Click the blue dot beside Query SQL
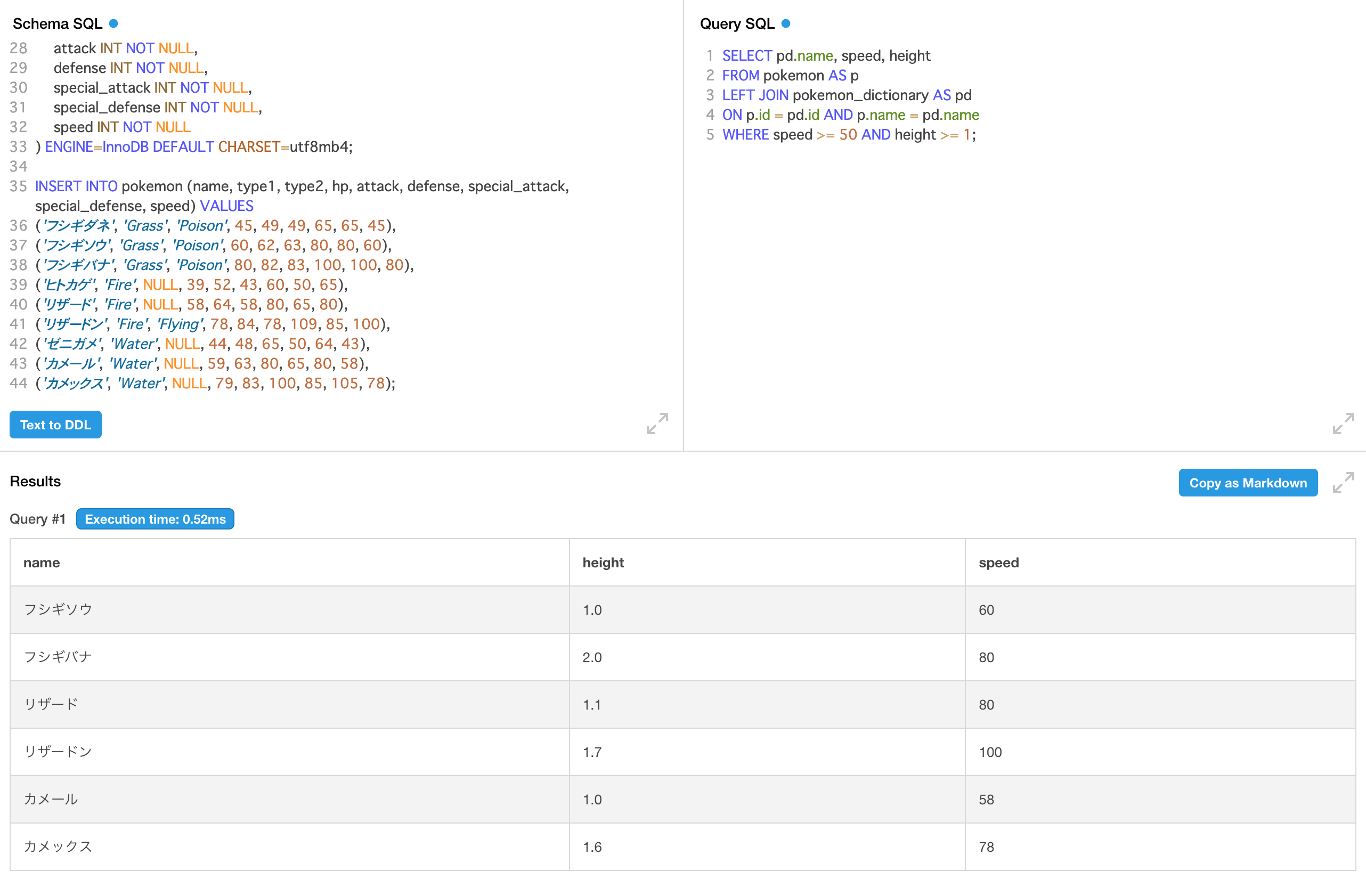The height and width of the screenshot is (896, 1366). tap(786, 23)
